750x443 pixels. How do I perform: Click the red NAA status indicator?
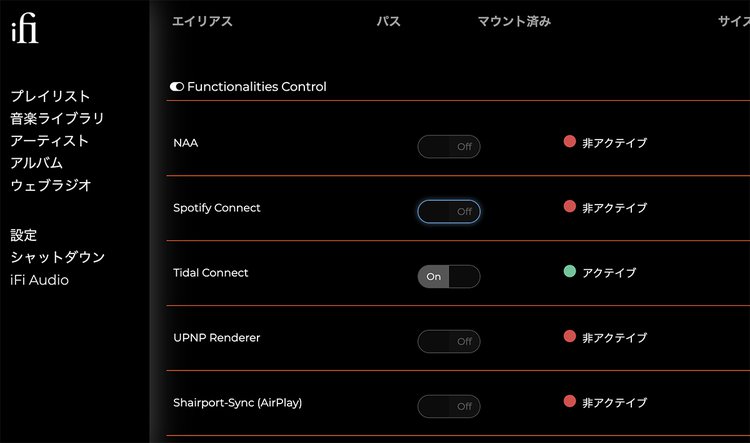[x=570, y=142]
